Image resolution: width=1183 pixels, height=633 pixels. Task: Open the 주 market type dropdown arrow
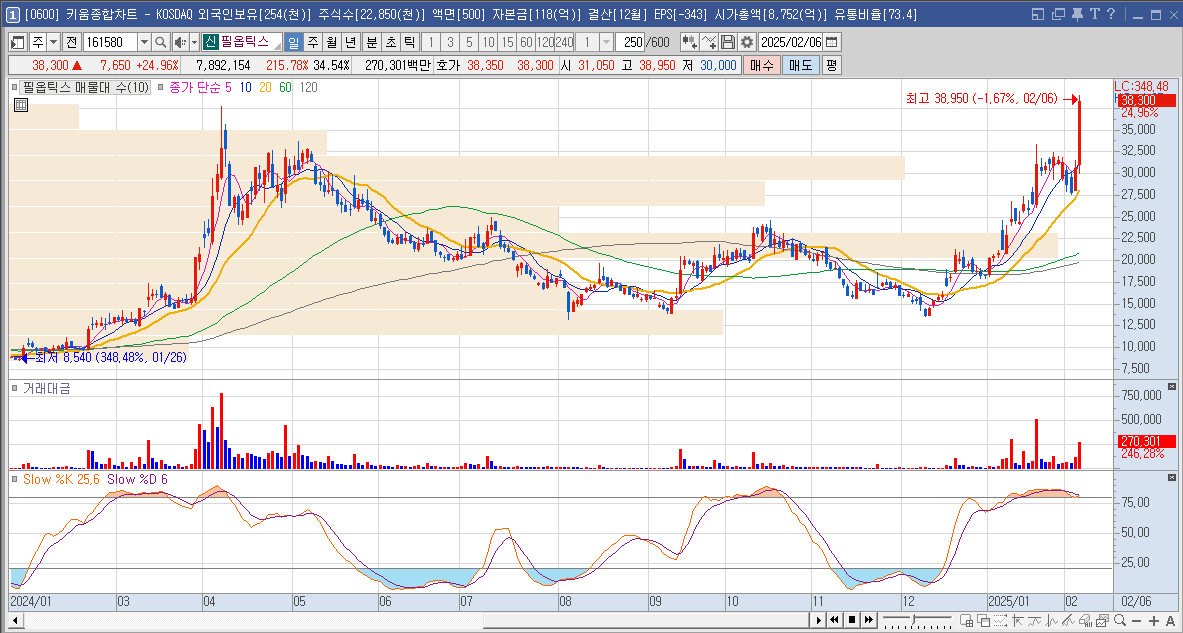tap(54, 41)
